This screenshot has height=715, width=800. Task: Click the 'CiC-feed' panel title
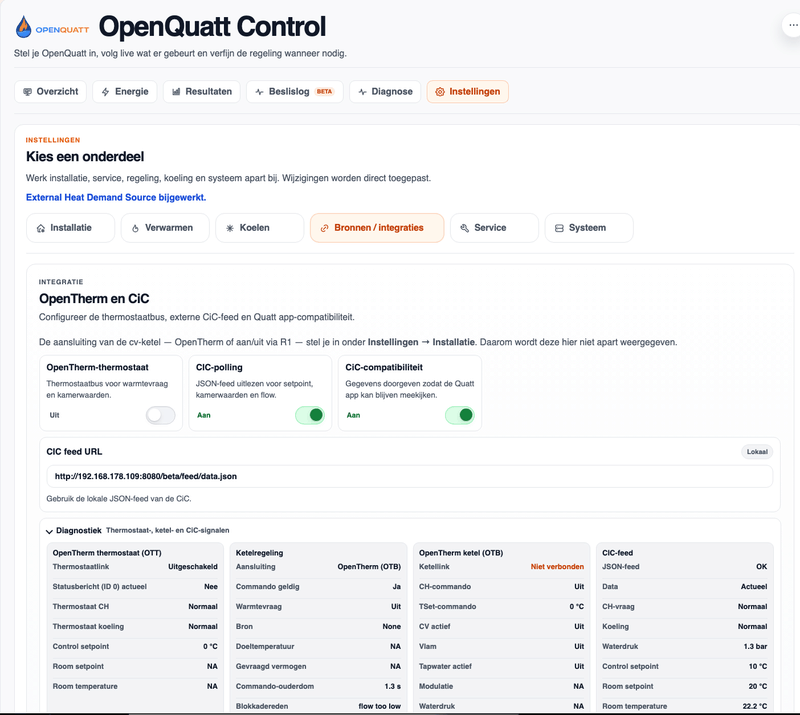(x=617, y=553)
